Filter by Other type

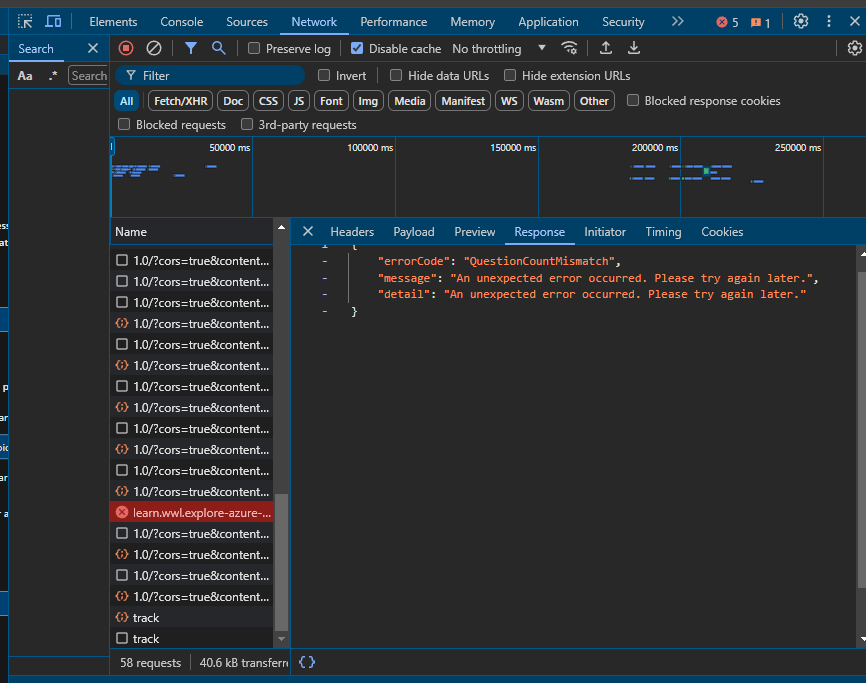(594, 101)
